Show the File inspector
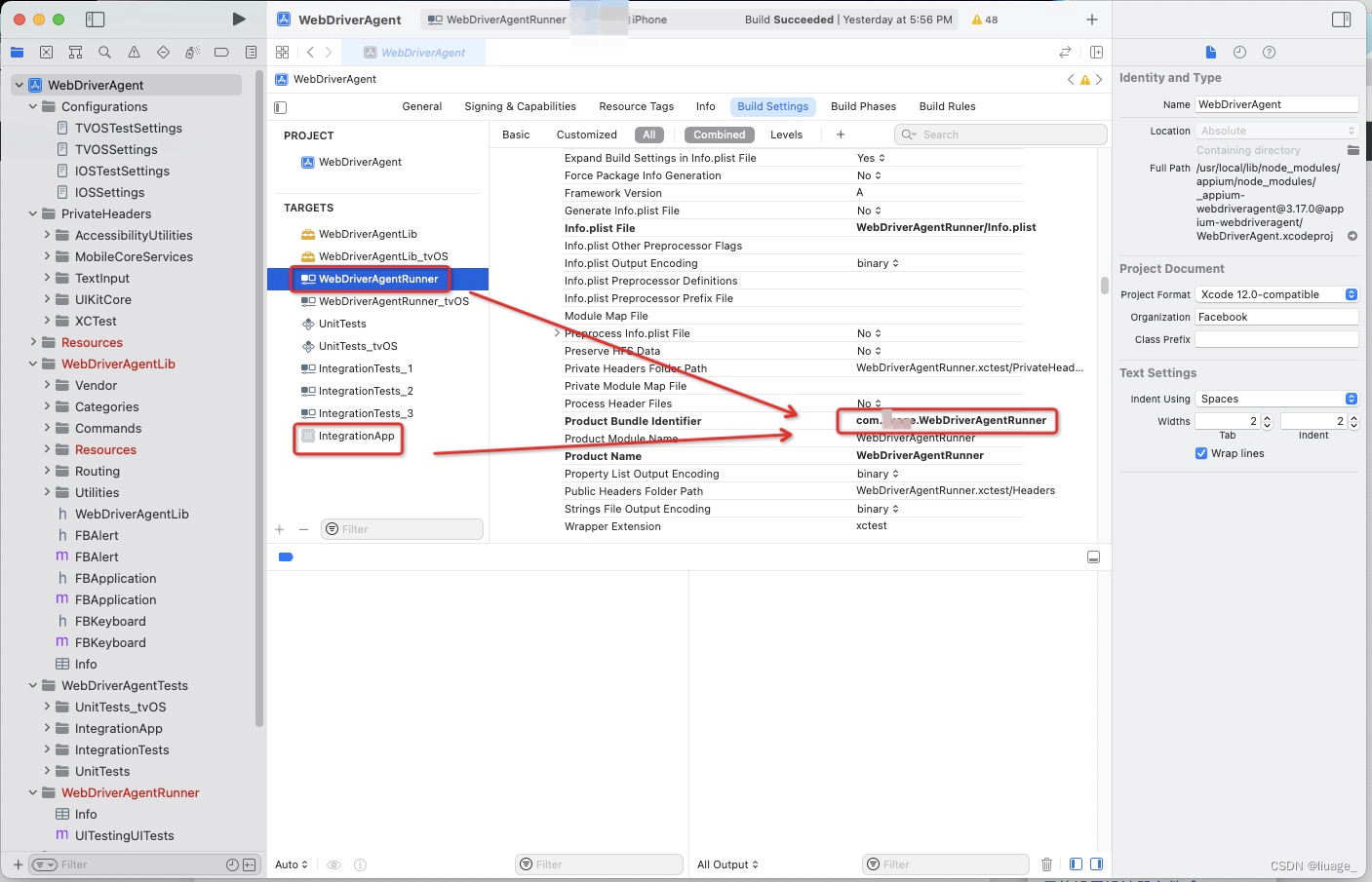This screenshot has height=882, width=1372. tap(1211, 53)
